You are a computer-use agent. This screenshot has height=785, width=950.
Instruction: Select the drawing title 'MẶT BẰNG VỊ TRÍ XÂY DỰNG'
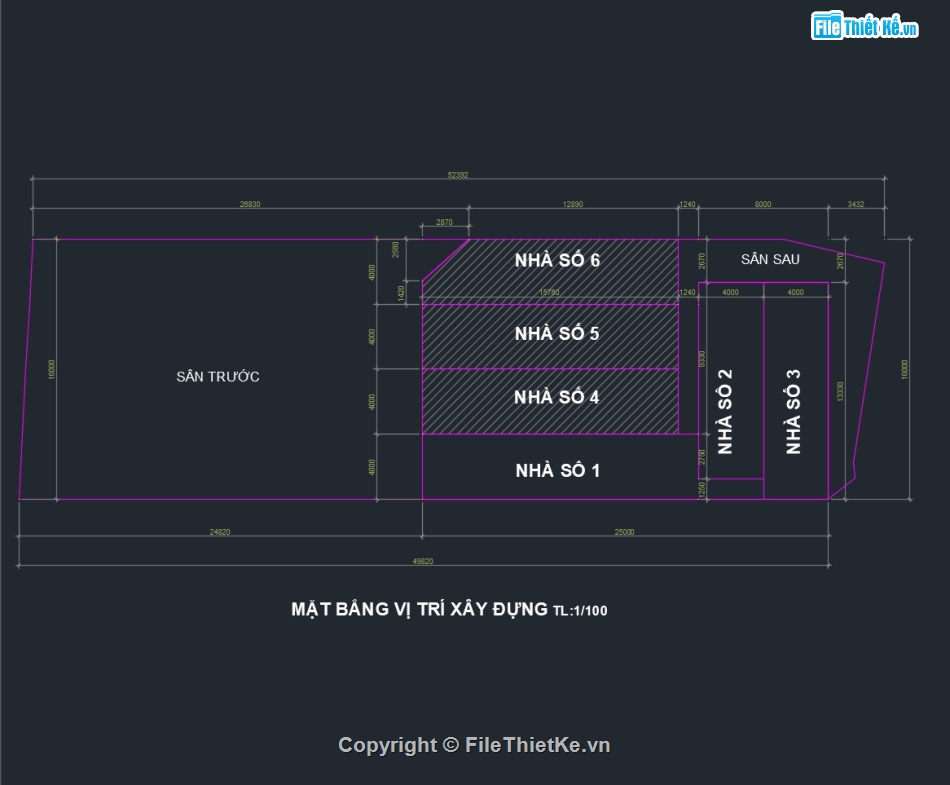[x=419, y=609]
